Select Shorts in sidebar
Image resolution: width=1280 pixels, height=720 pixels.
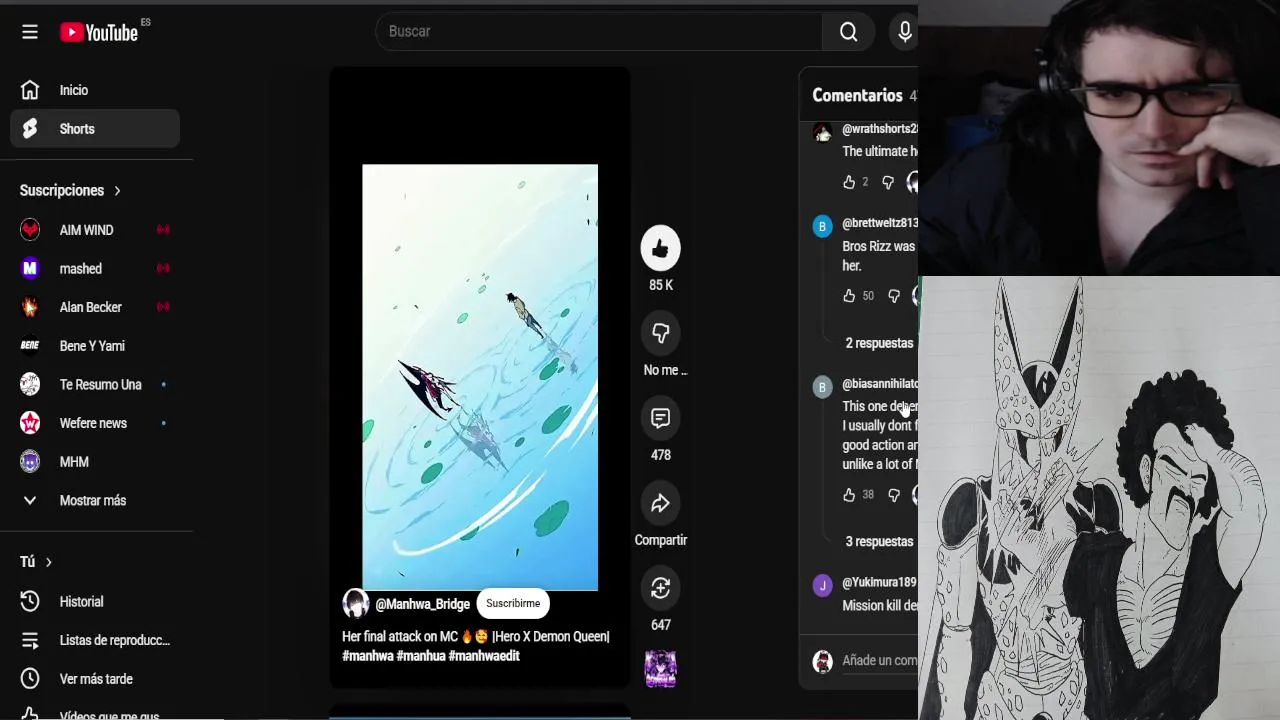pyautogui.click(x=95, y=129)
